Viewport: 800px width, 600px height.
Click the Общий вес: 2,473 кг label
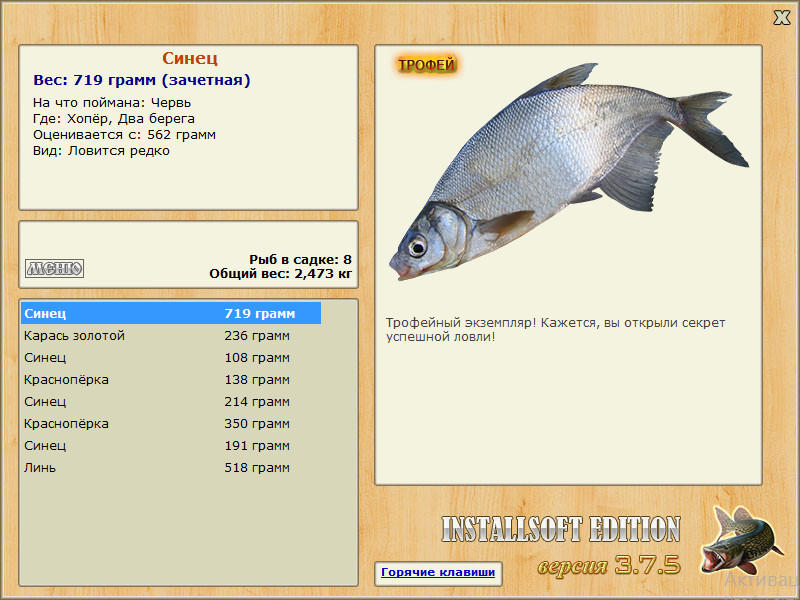click(281, 274)
